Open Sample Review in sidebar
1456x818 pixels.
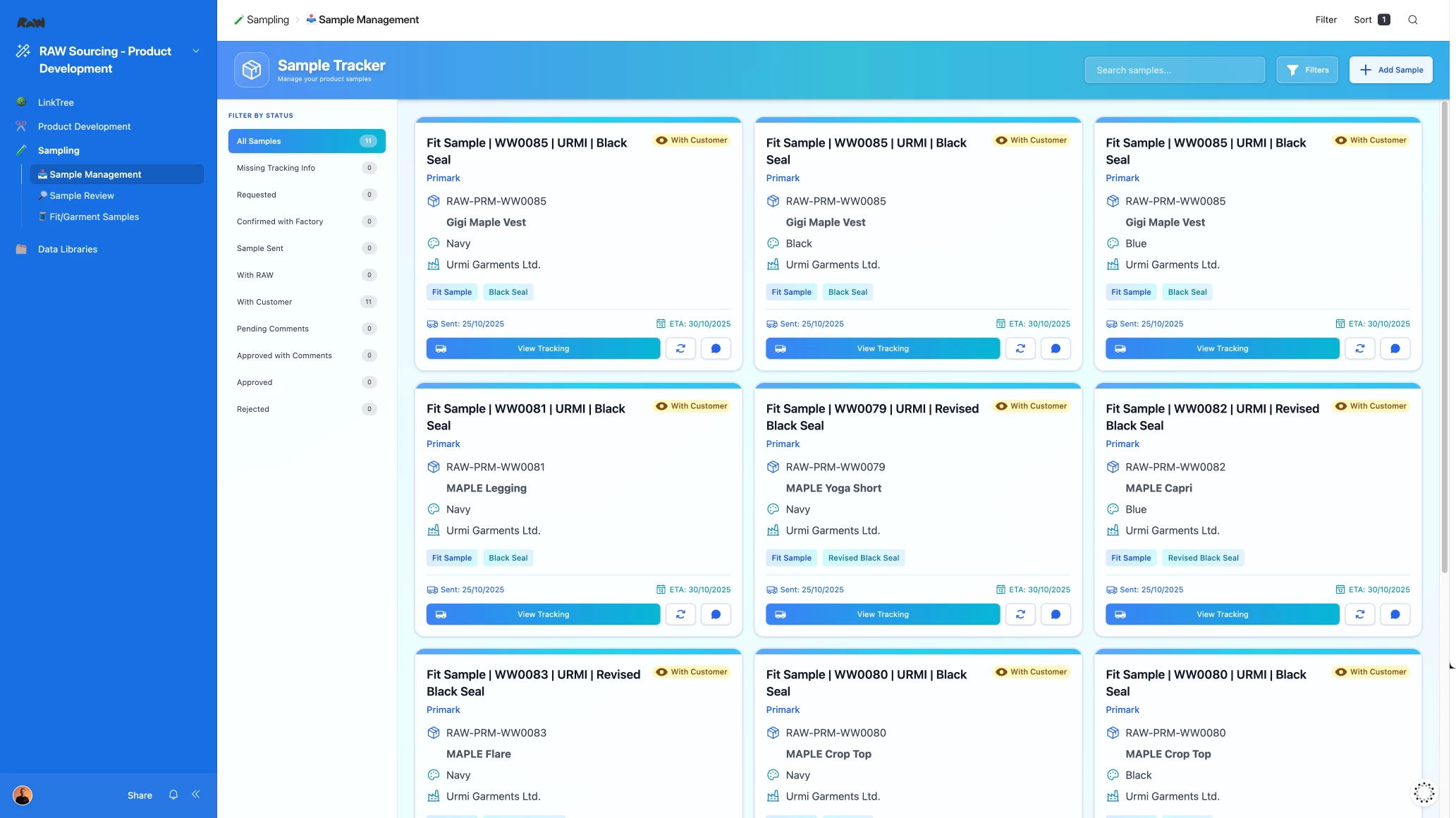[x=82, y=195]
